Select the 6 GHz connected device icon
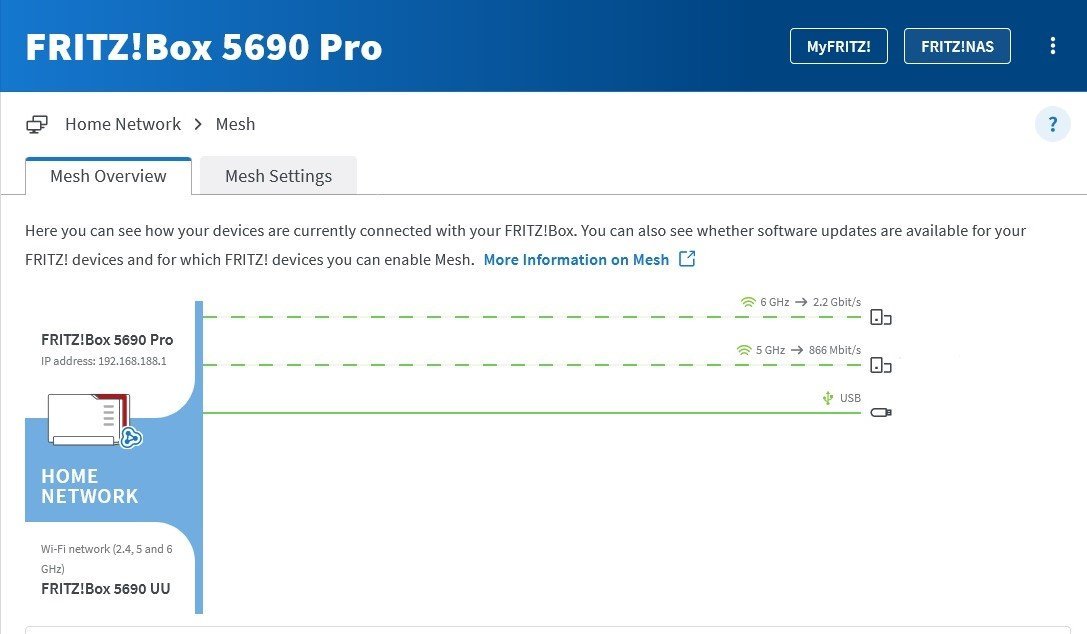This screenshot has width=1087, height=634. tap(880, 318)
